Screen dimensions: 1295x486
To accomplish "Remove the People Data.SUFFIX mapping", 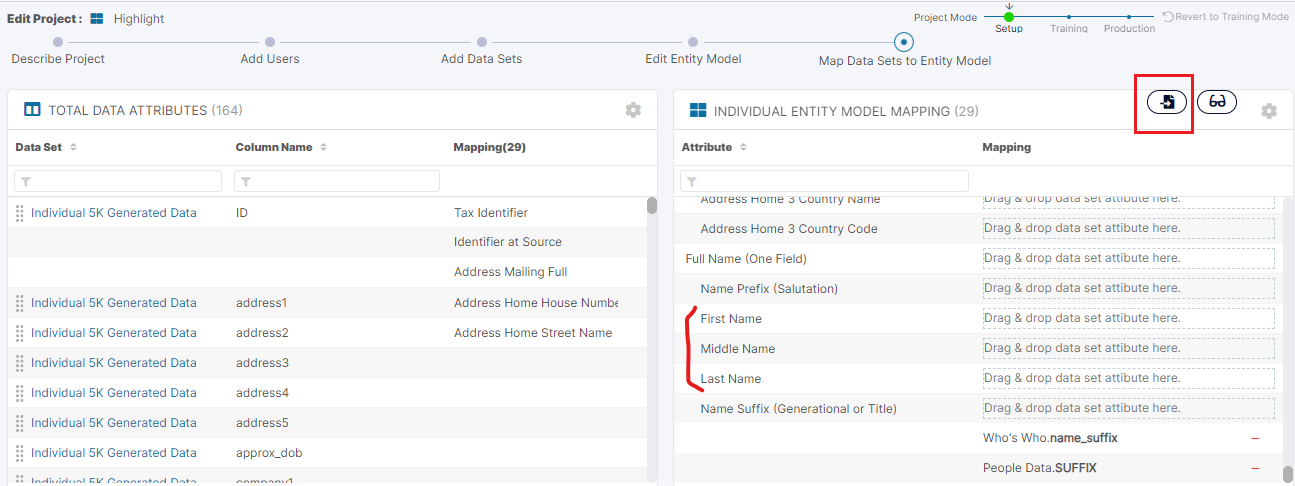I will (1255, 469).
